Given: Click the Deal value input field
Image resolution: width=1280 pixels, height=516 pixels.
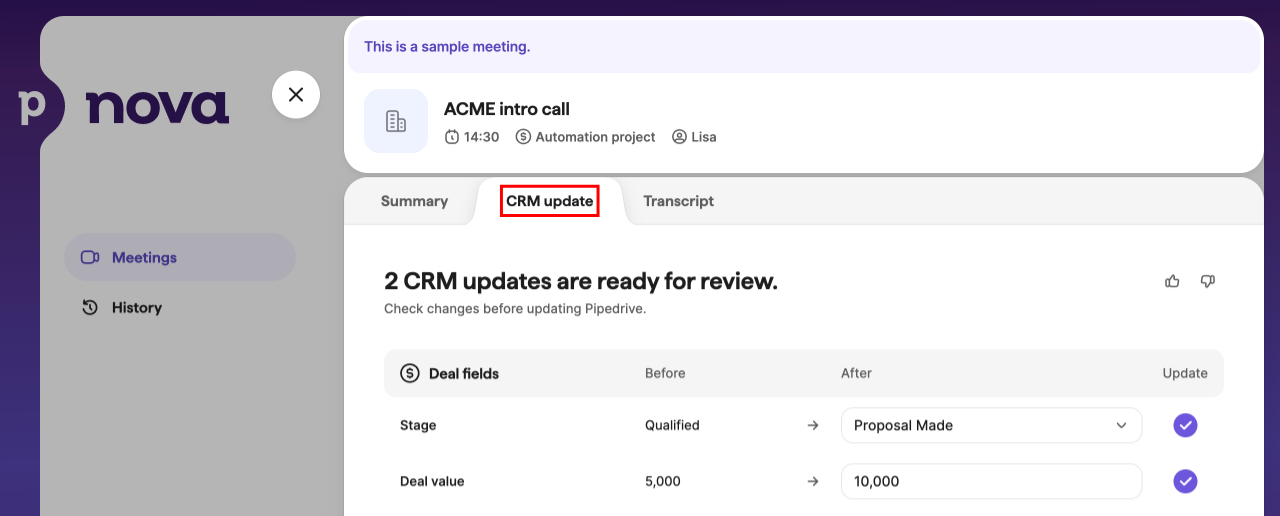Looking at the screenshot, I should 991,481.
